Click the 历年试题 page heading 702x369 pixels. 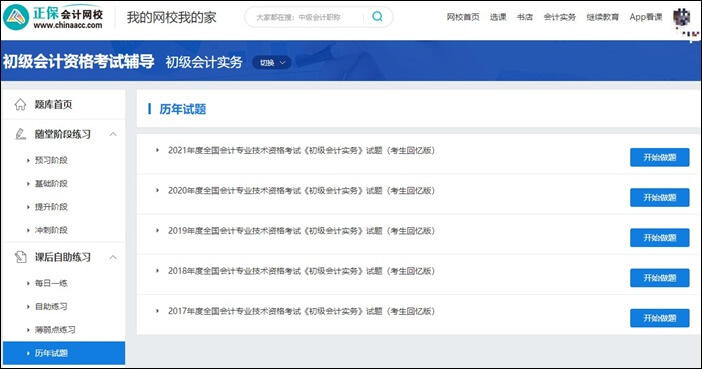tap(183, 109)
